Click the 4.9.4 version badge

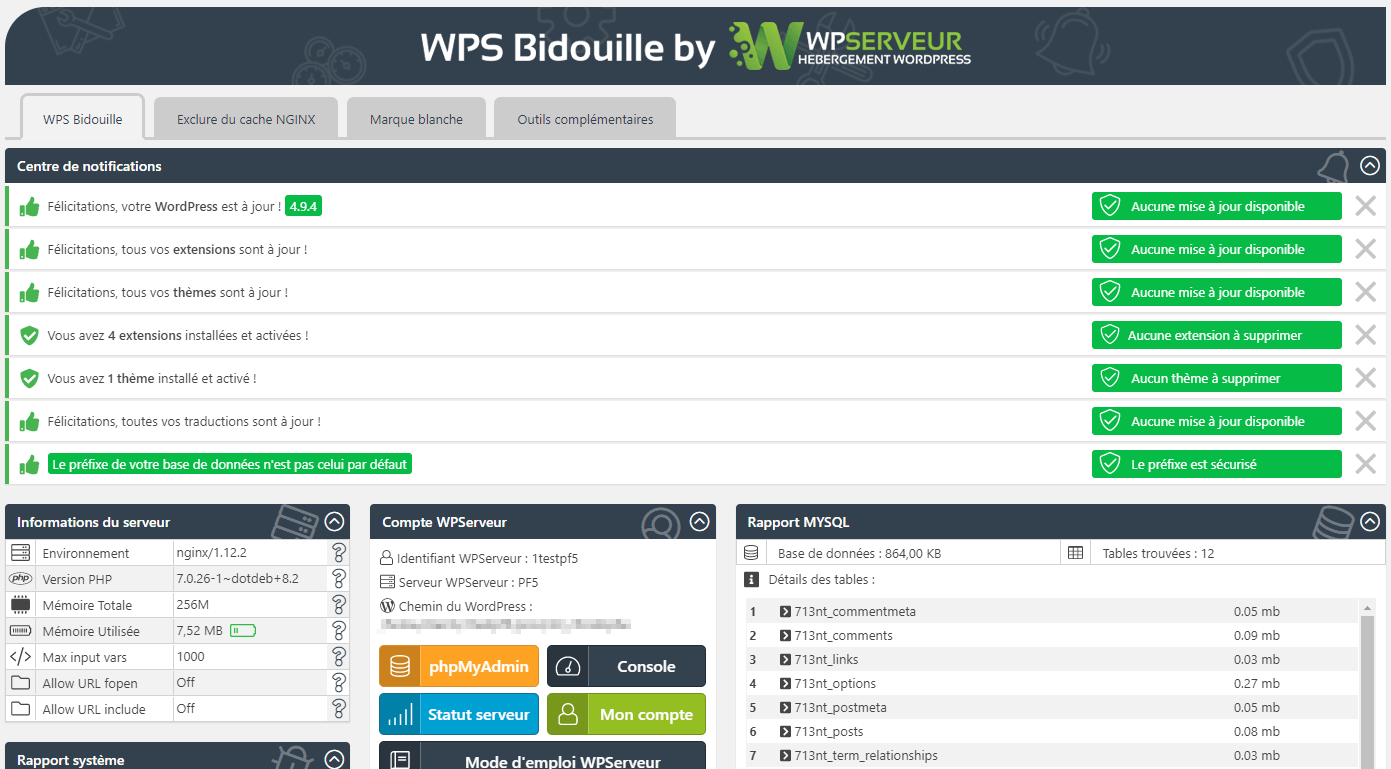(x=303, y=206)
